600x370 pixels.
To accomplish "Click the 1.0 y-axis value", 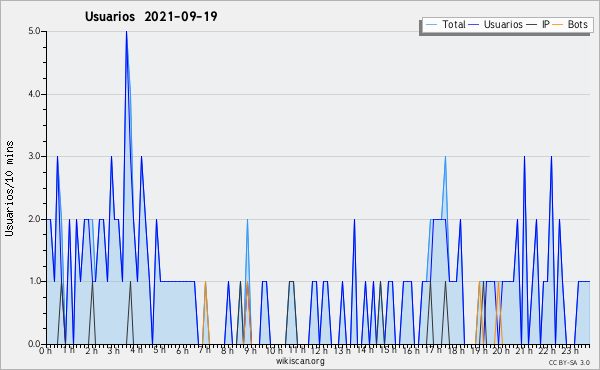I will pos(34,281).
